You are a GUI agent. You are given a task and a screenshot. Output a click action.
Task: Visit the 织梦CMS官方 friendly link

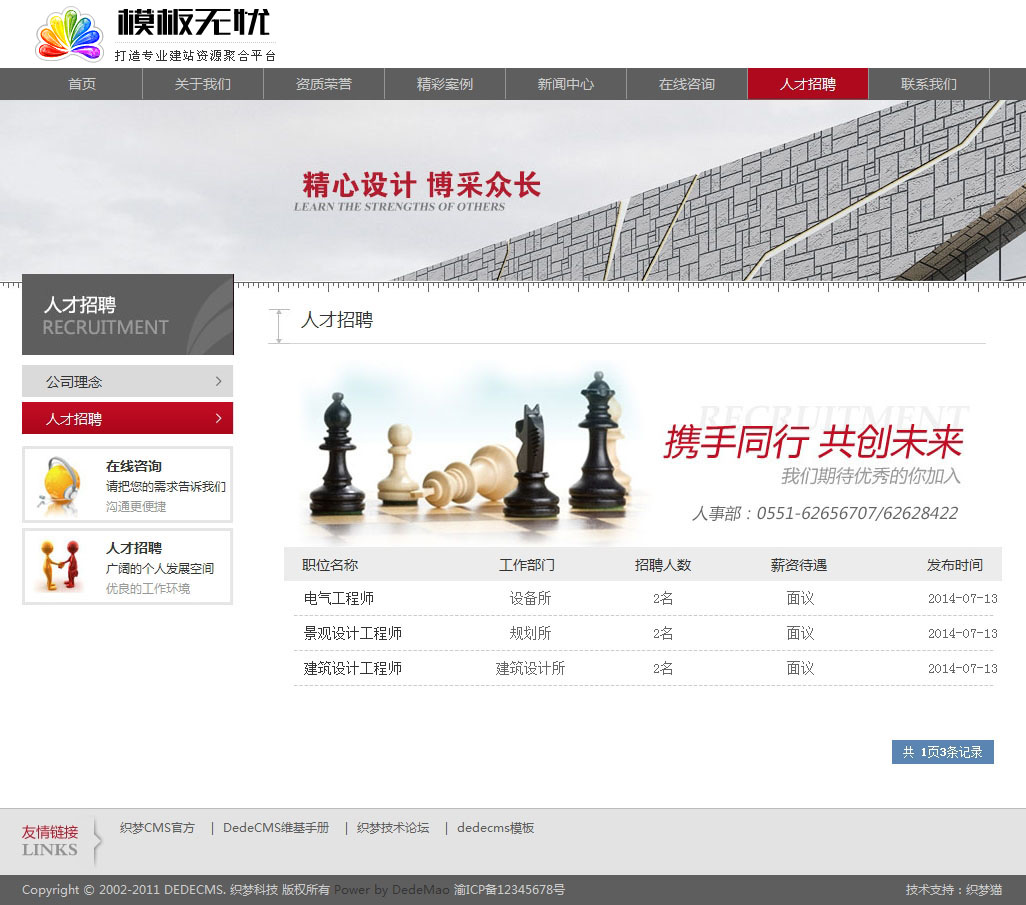(x=157, y=828)
